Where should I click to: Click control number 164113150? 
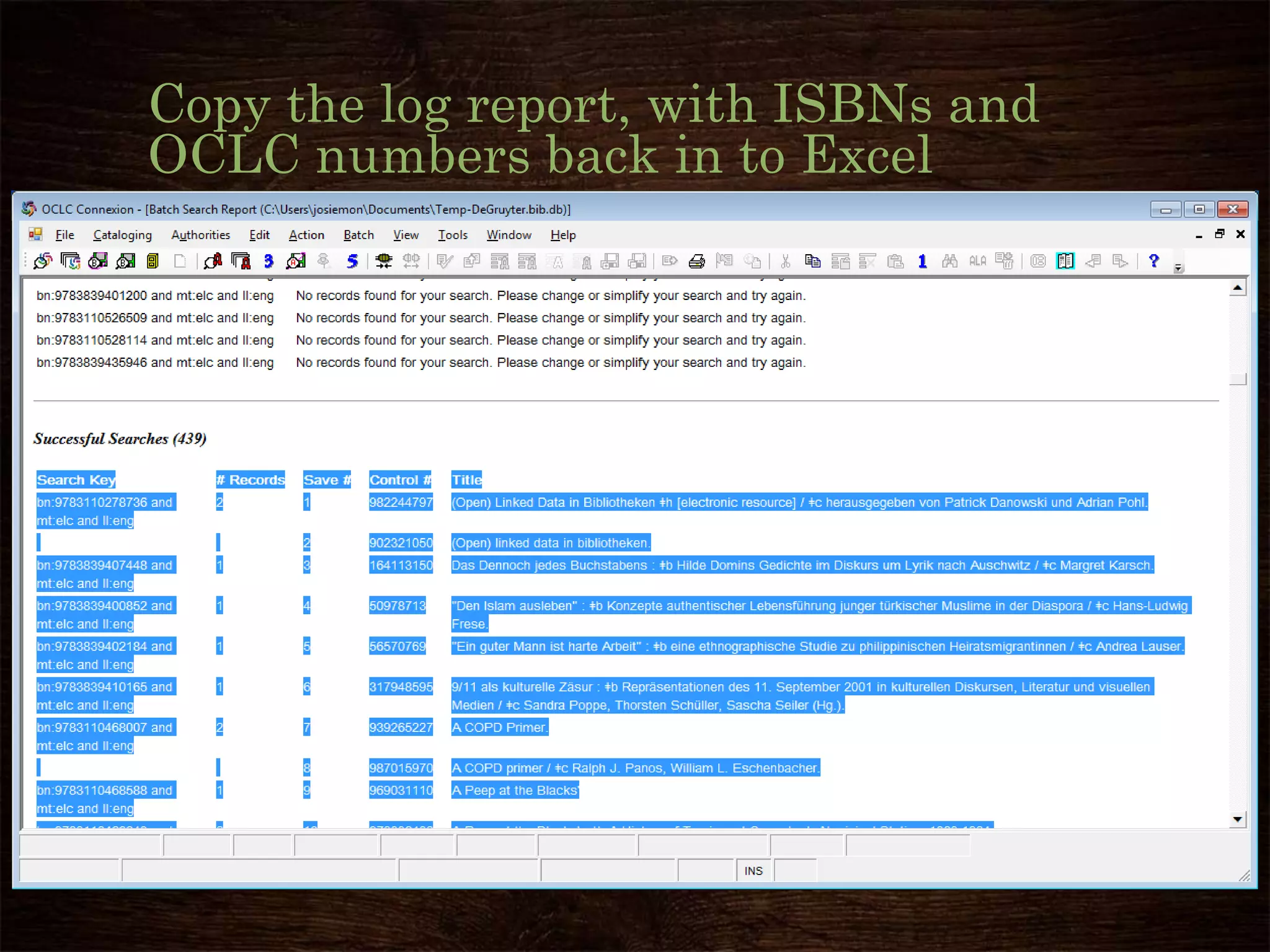tap(401, 565)
